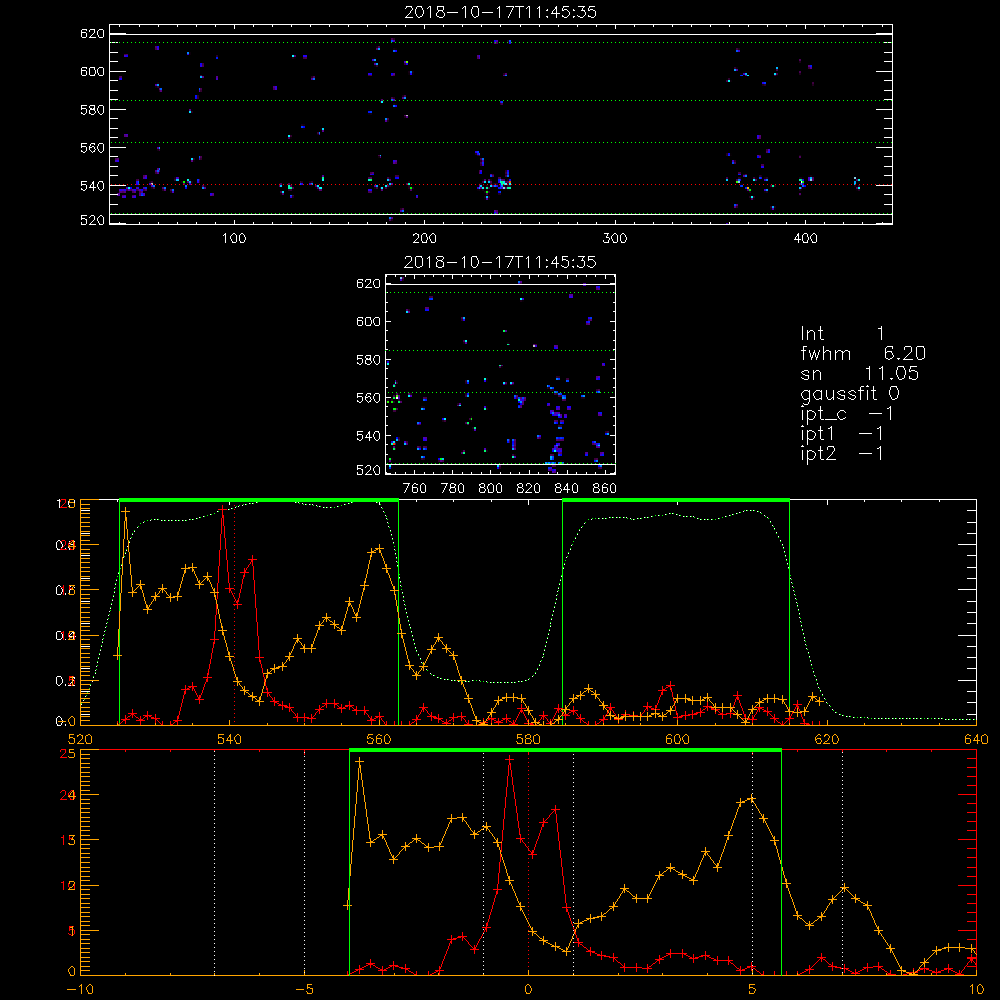Select the 'Int 1' readout line
Viewport: 1000px width, 1000px height.
[x=842, y=334]
